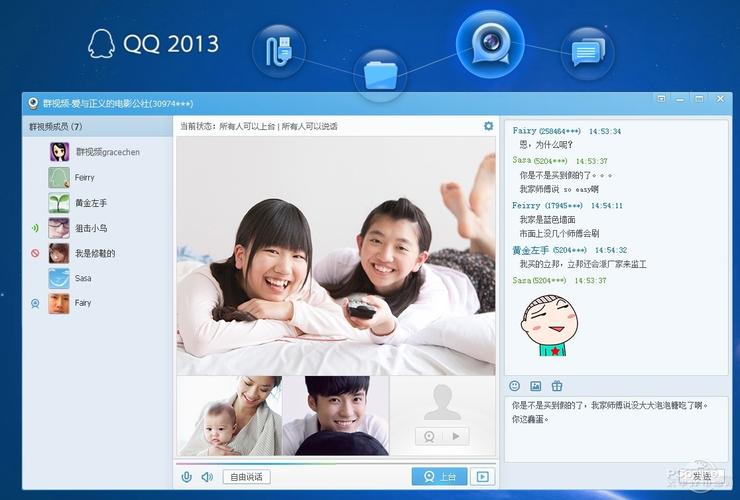Open the gift icon in chat toolbar
Screen dimensions: 740x500
[557, 386]
